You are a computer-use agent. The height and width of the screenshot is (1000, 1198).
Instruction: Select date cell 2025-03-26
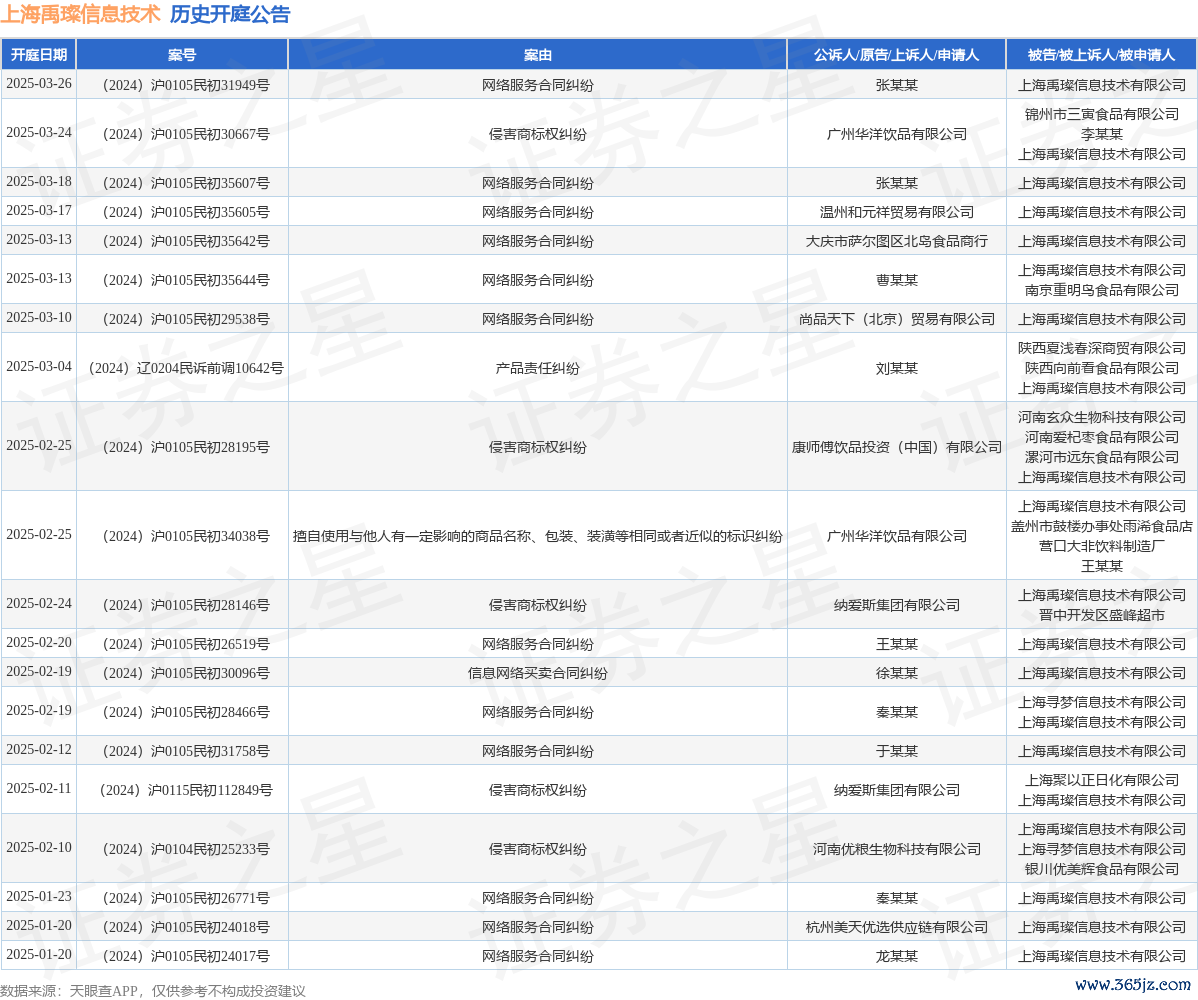[39, 84]
